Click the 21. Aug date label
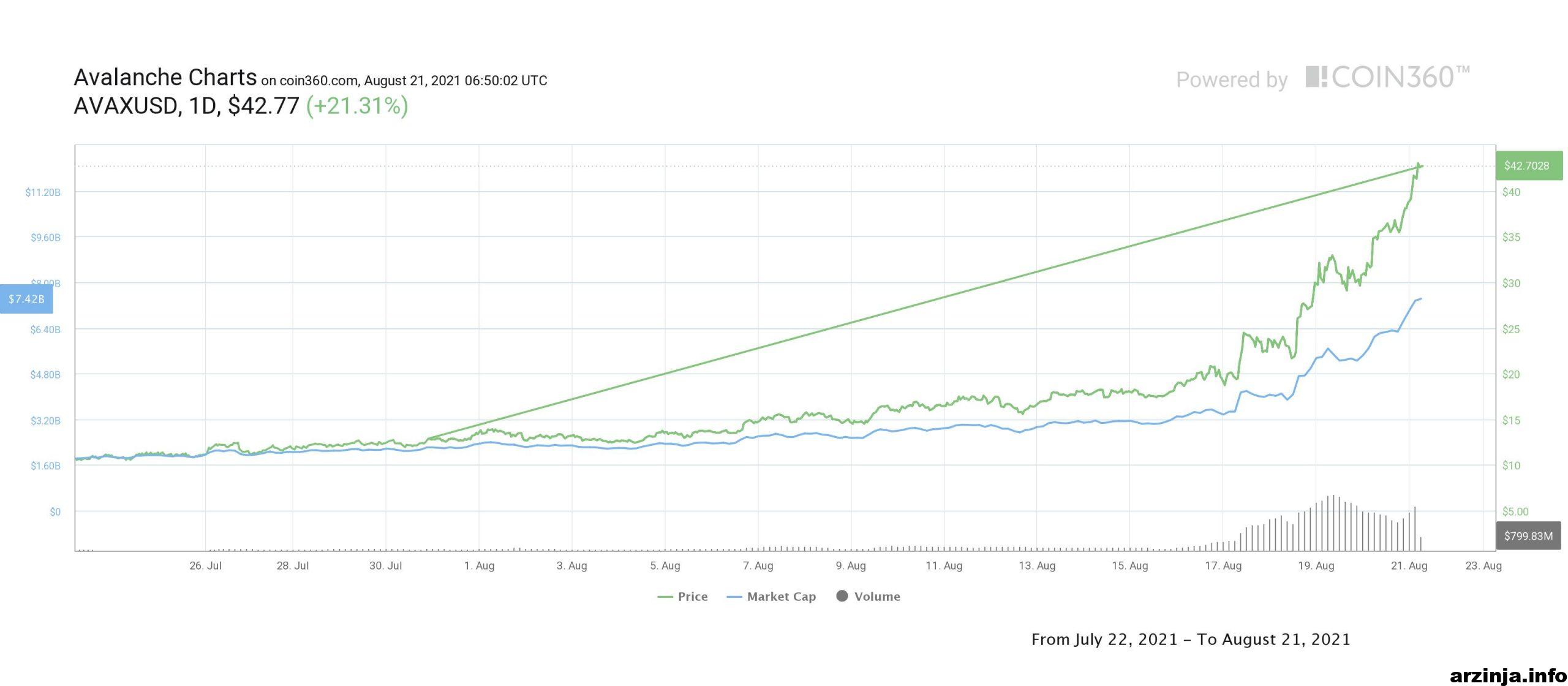This screenshot has width=1568, height=686. click(1409, 566)
